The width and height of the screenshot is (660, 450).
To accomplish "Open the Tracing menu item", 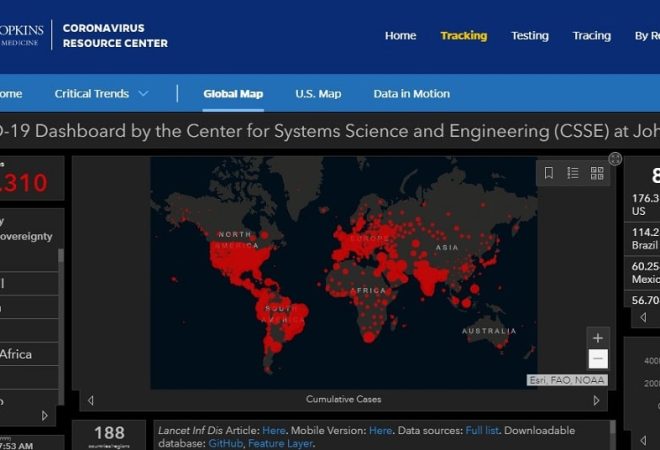I will (591, 36).
